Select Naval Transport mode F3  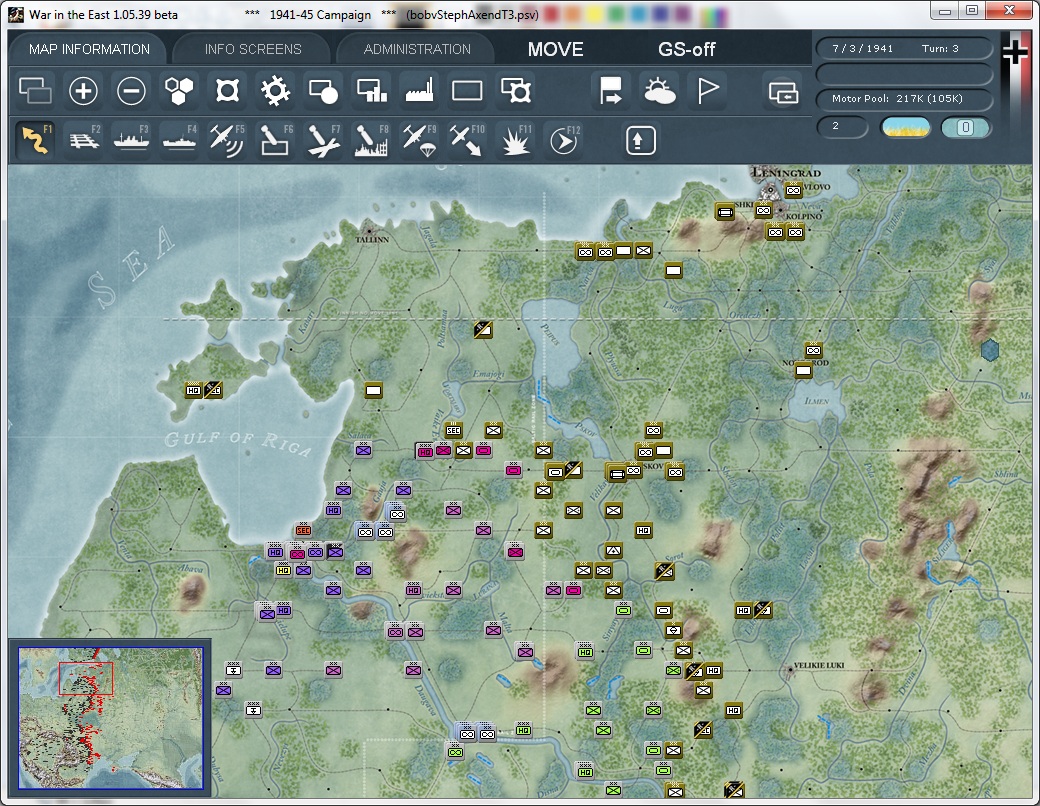132,140
